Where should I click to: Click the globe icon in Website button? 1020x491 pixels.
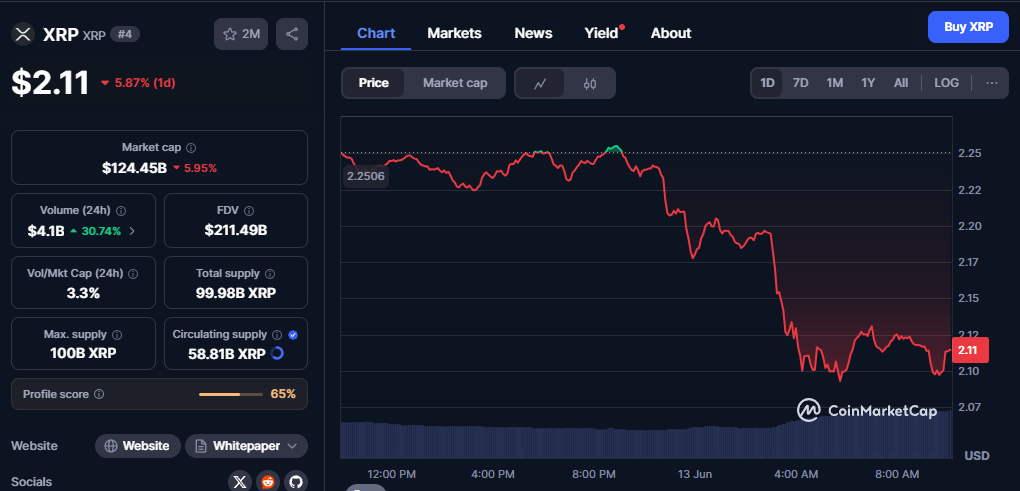click(x=111, y=446)
